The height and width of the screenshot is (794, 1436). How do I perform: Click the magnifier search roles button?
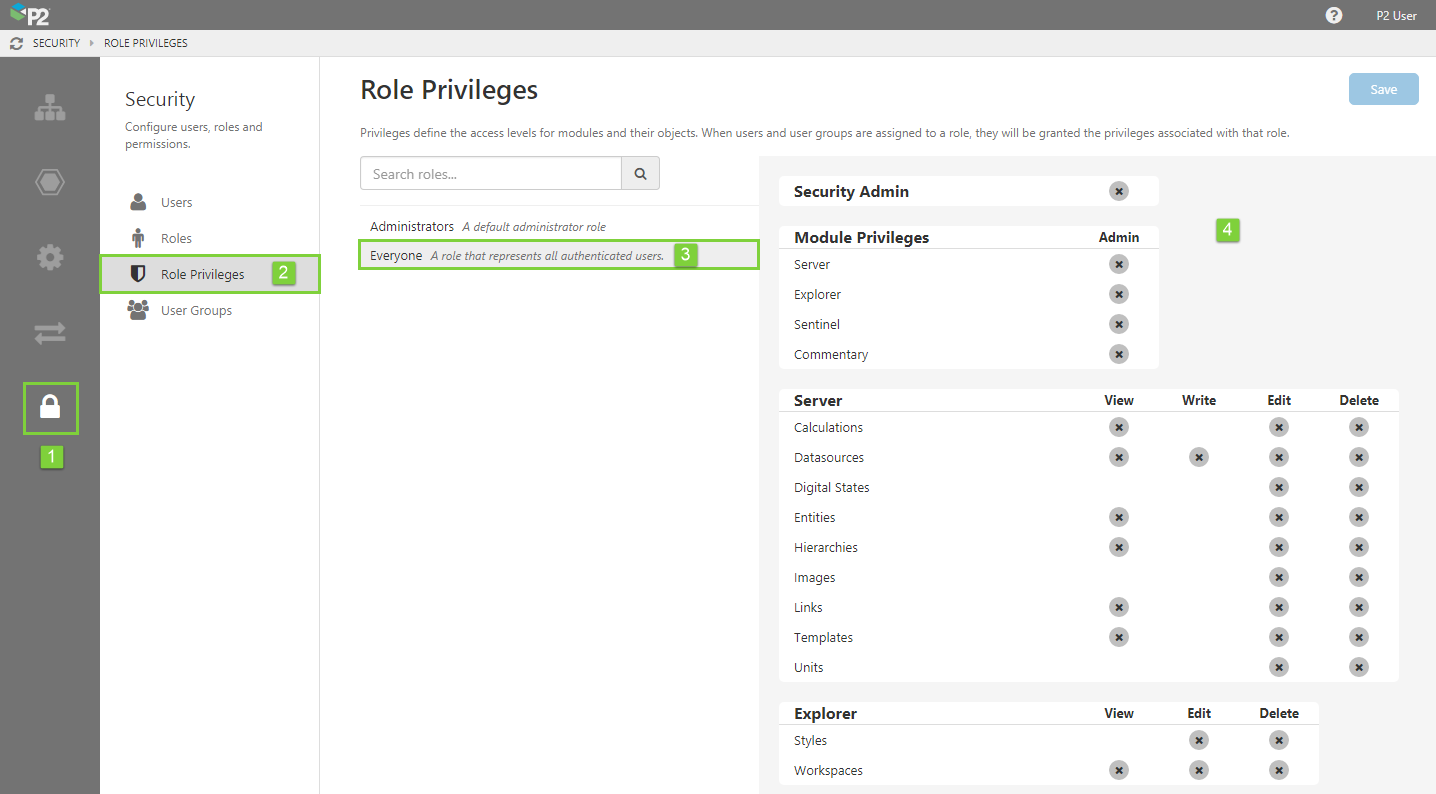640,174
